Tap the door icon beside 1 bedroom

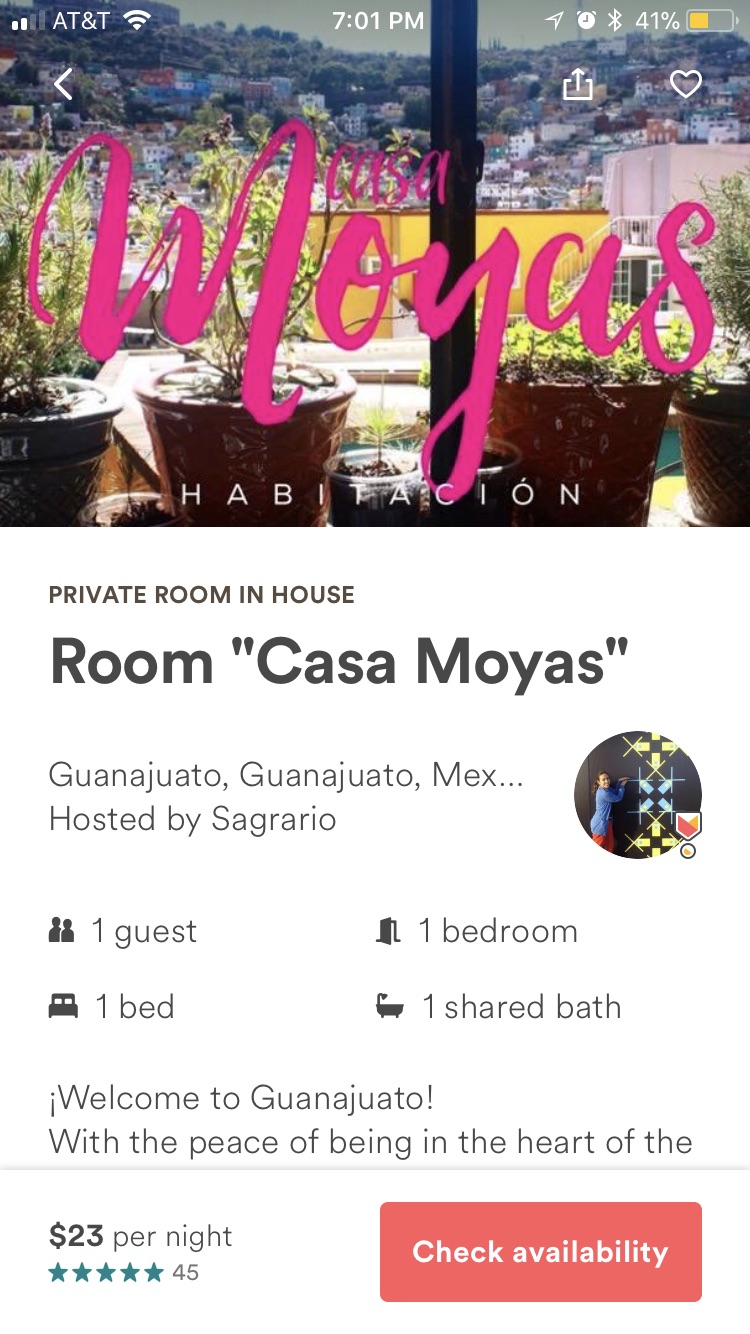point(388,932)
